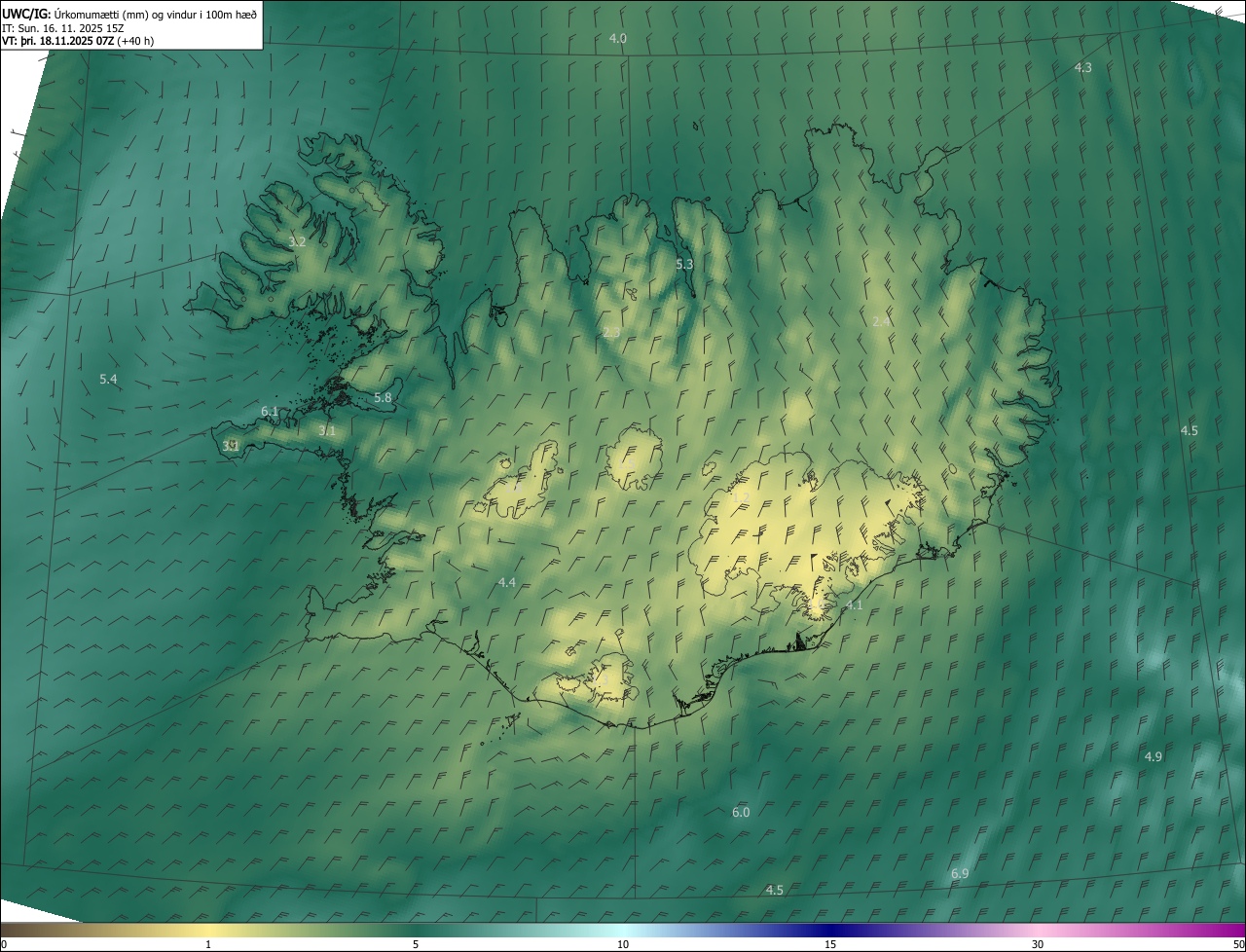The width and height of the screenshot is (1246, 952).
Task: Click the 2.3 value label
Action: tap(611, 332)
